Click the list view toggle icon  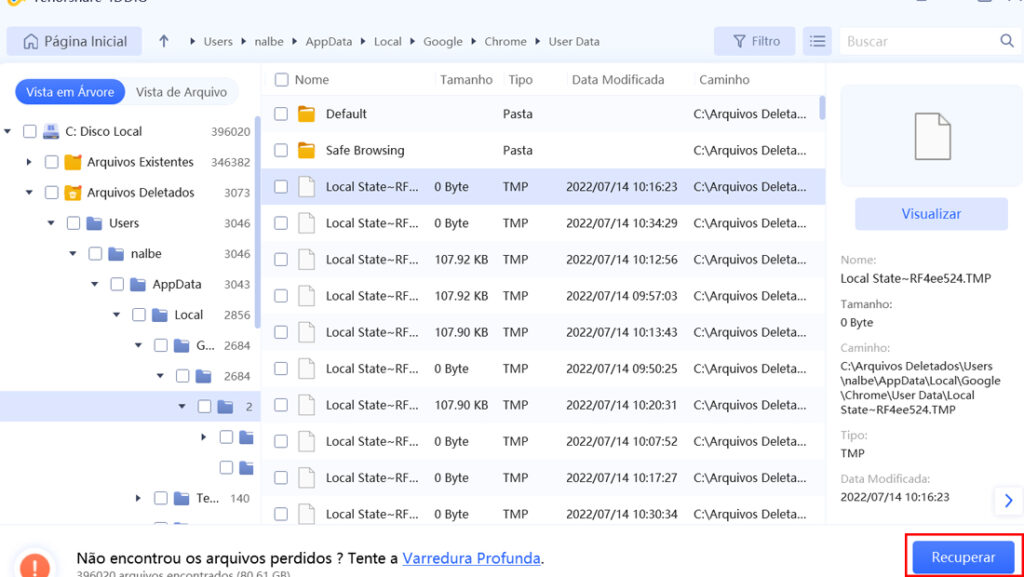(818, 41)
